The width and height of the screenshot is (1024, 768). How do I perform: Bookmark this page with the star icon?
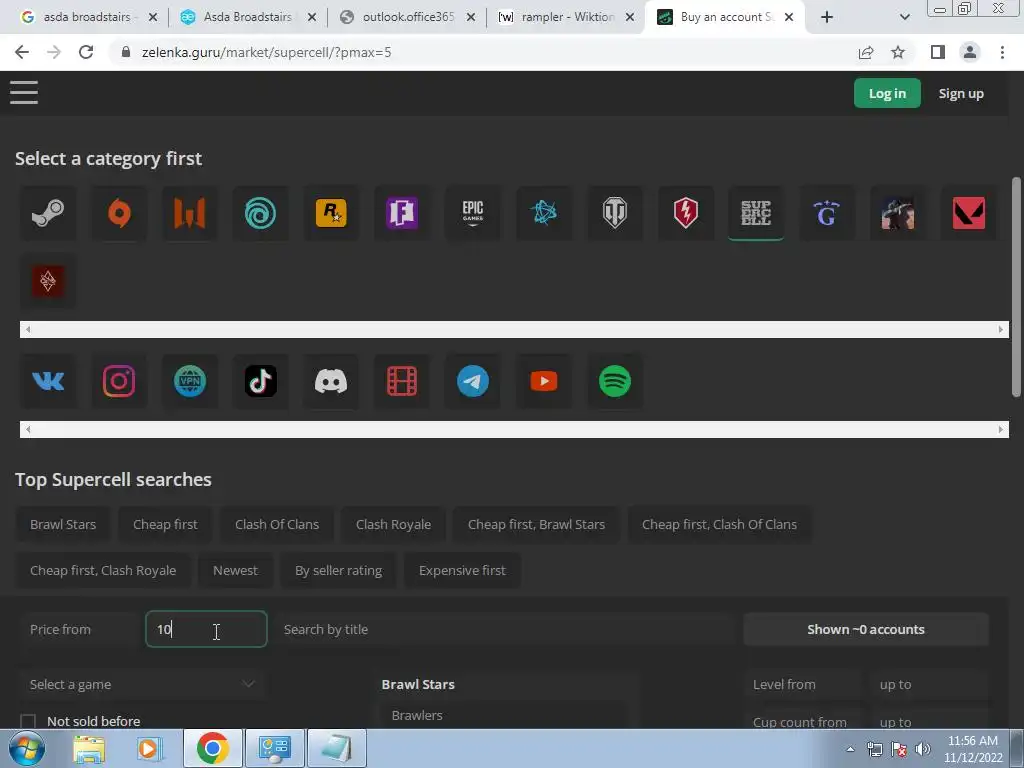coord(898,52)
